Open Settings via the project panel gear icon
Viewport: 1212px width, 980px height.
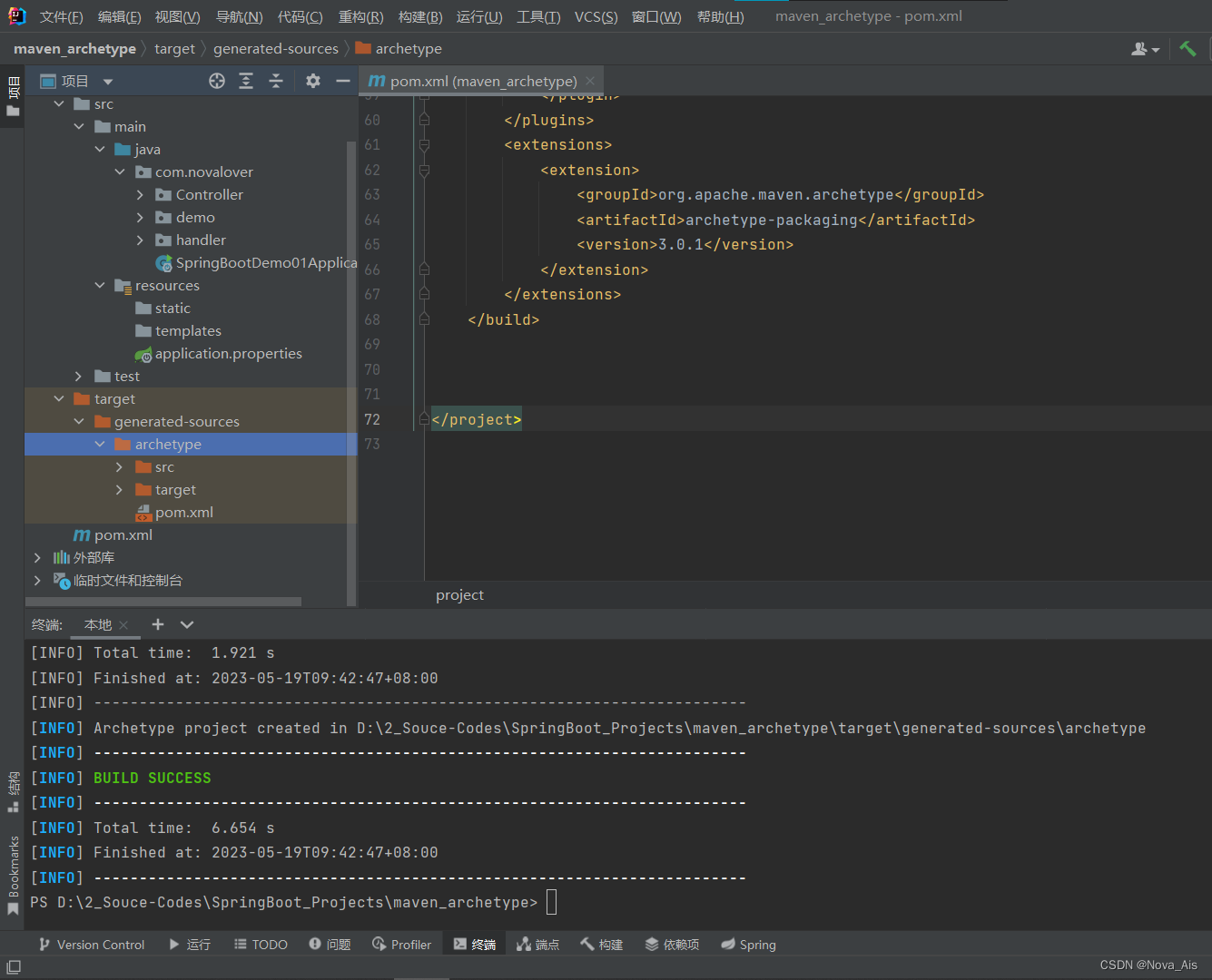(x=312, y=81)
